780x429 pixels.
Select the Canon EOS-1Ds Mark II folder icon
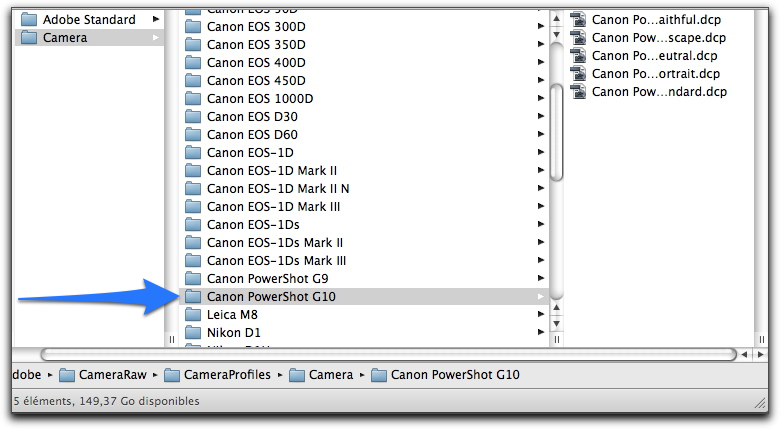[193, 242]
